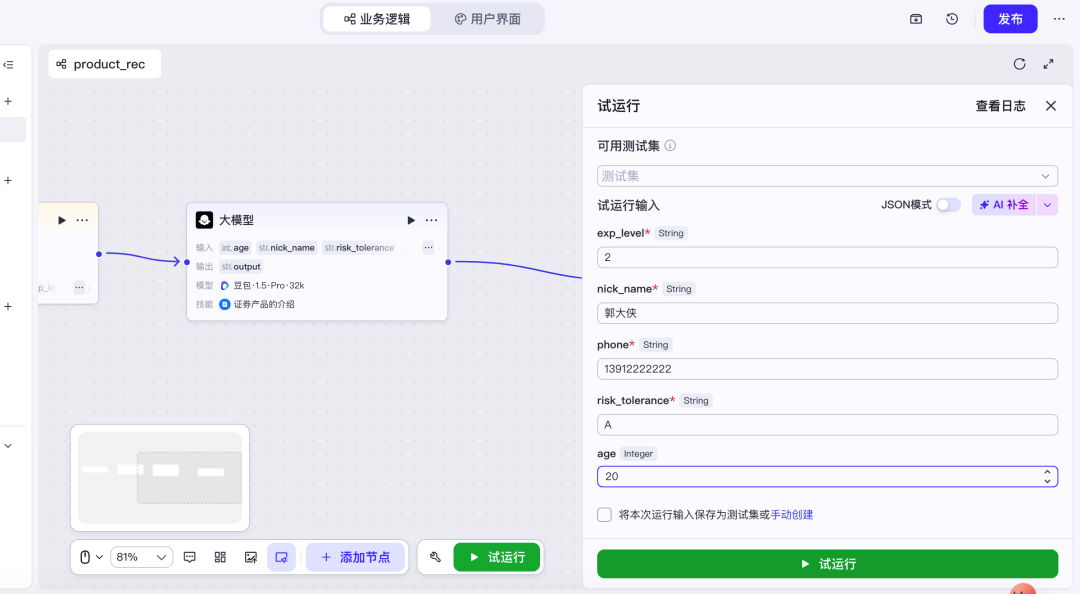This screenshot has width=1080, height=594.
Task: Expand the canvas to fullscreen
Action: tap(1048, 64)
